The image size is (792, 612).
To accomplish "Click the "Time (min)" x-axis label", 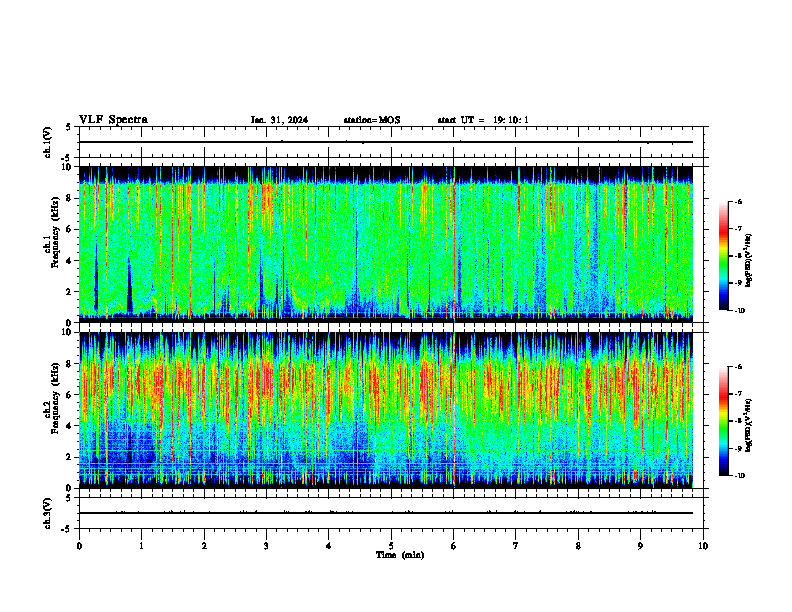I will tap(400, 555).
